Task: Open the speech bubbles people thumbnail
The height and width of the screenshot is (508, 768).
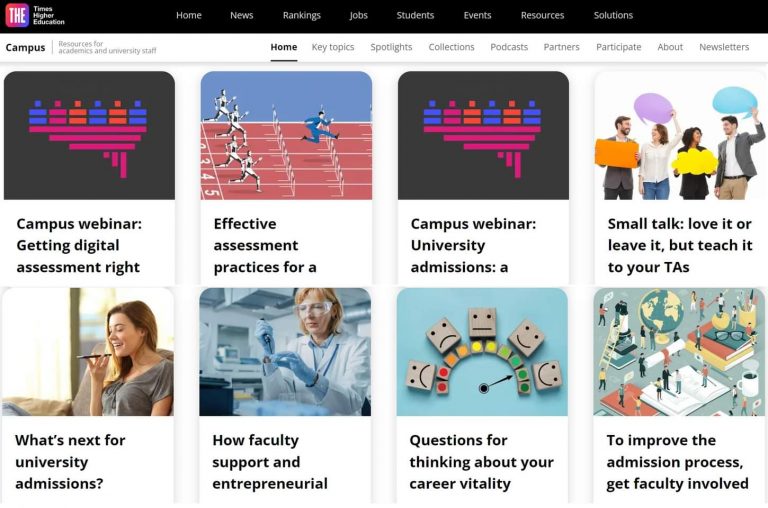Action: click(x=680, y=135)
